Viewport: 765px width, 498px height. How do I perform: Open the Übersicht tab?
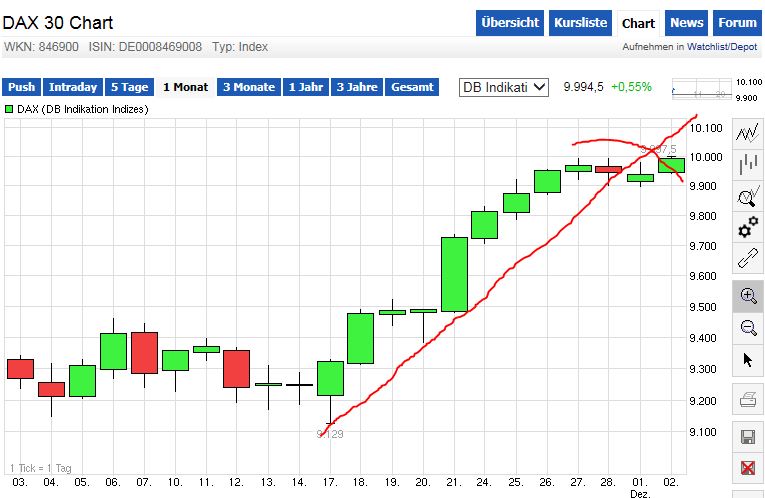pos(510,23)
